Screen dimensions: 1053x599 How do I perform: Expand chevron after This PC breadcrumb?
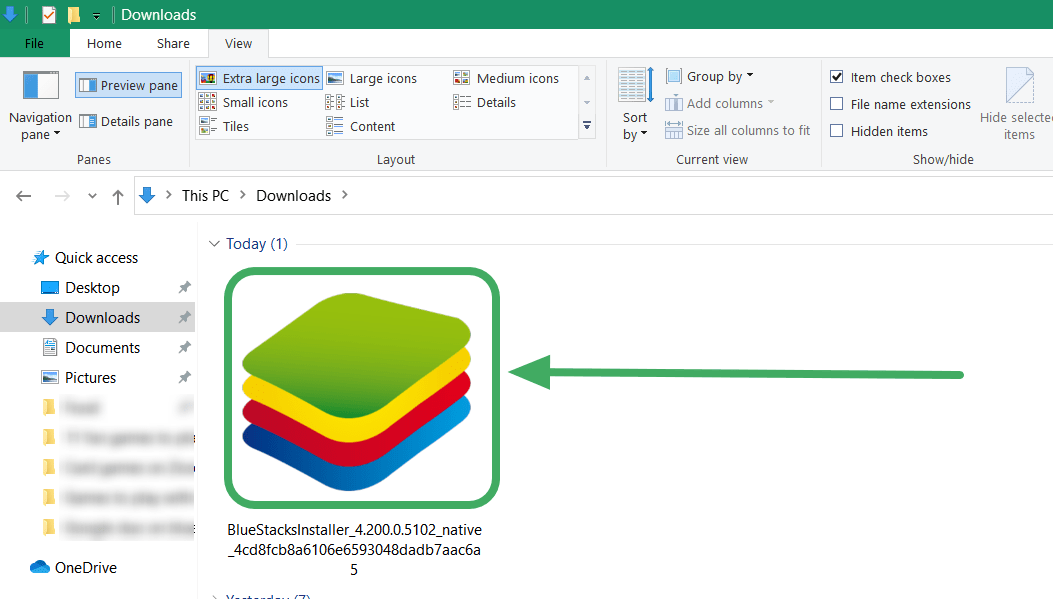[242, 195]
